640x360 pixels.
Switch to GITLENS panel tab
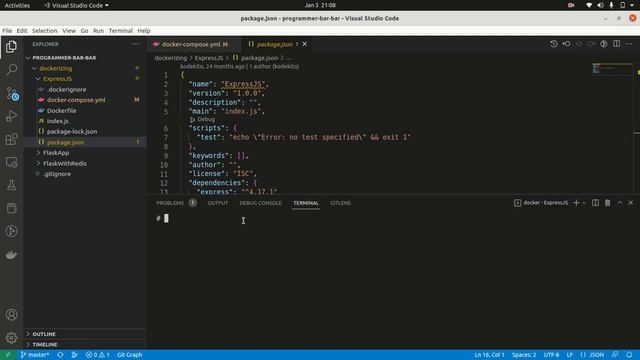point(340,203)
